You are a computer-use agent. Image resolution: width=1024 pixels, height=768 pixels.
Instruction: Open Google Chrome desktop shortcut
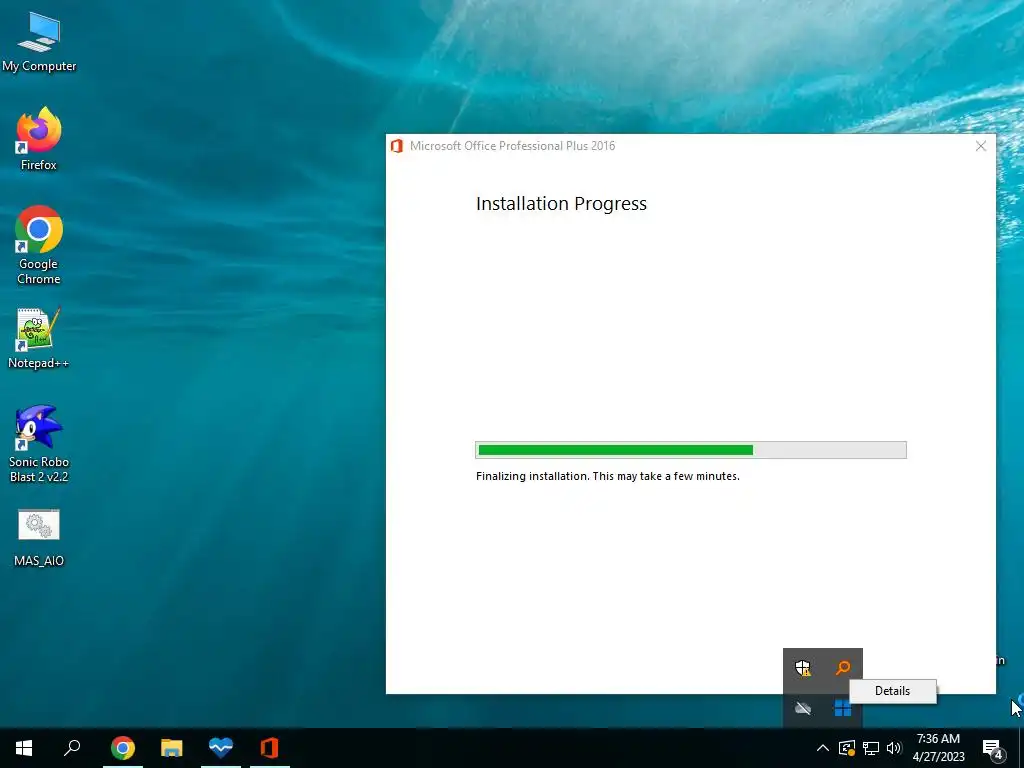click(39, 245)
